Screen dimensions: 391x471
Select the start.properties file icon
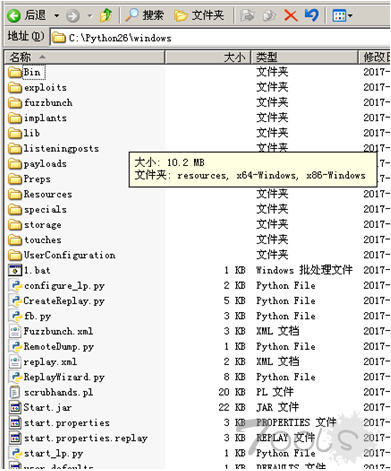[15, 423]
